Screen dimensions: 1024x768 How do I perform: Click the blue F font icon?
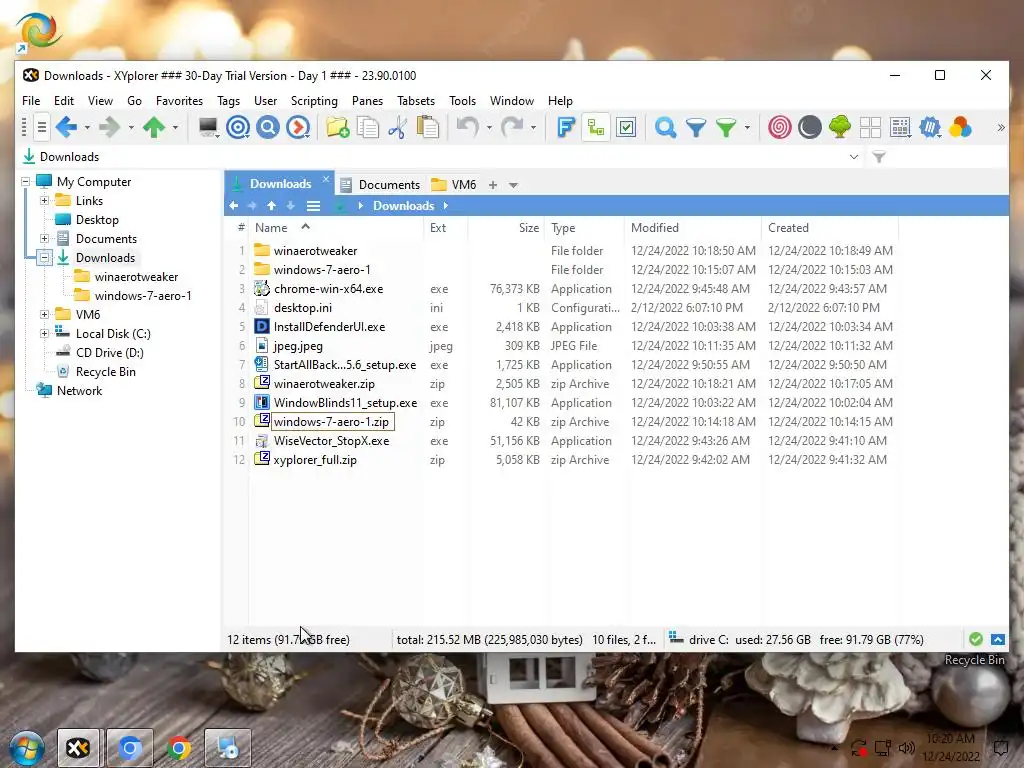566,127
